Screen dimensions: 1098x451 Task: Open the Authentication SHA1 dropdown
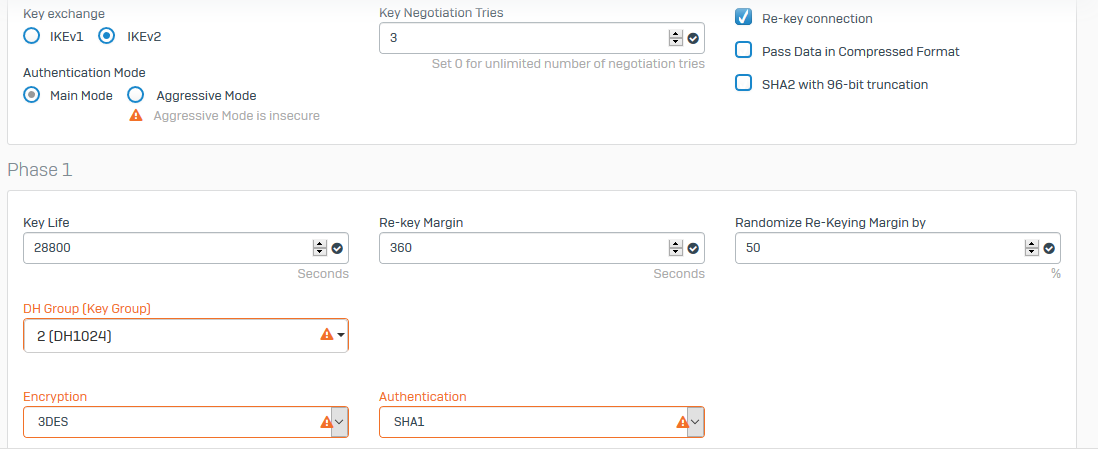[x=541, y=422]
